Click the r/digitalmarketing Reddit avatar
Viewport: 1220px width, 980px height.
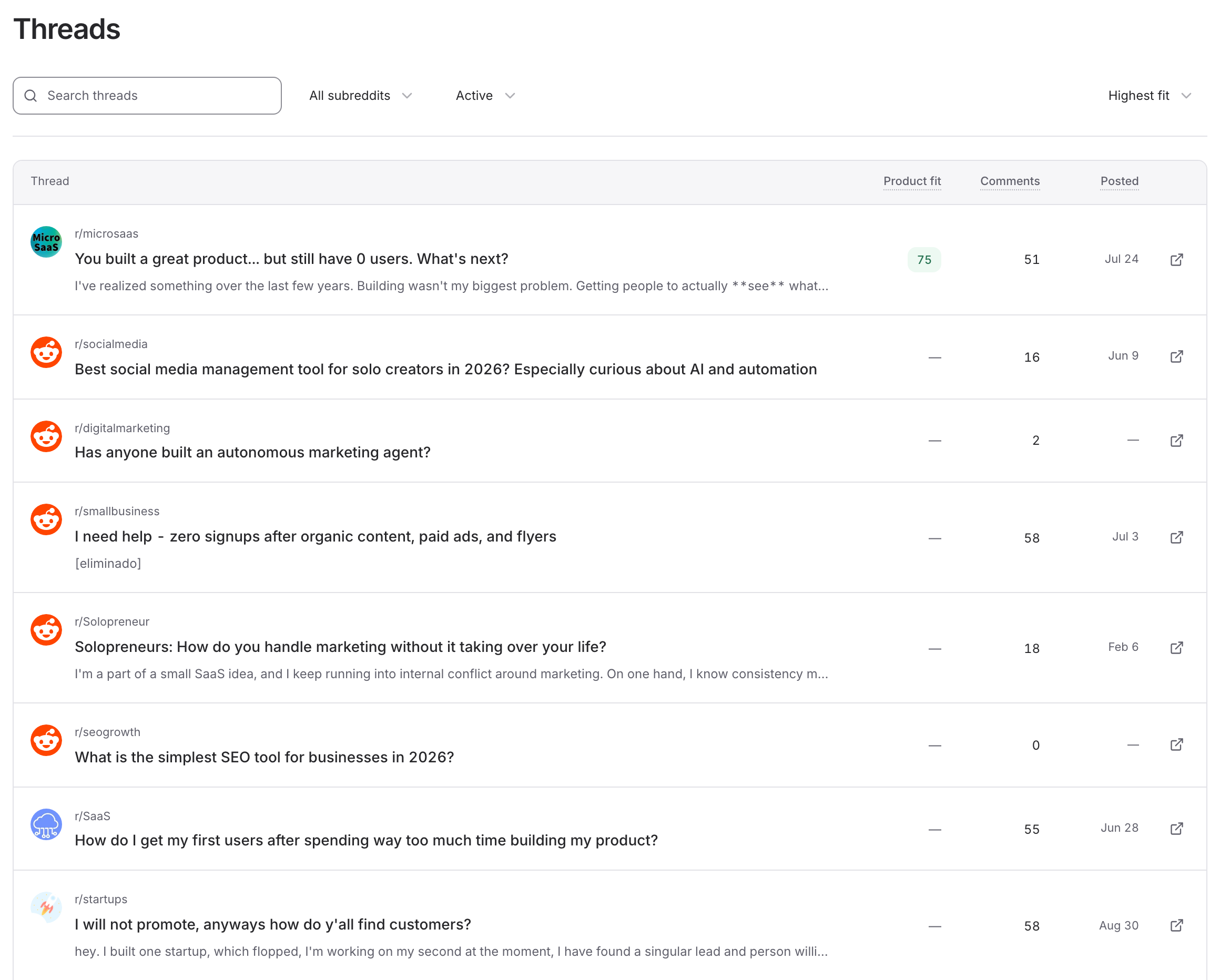click(46, 436)
